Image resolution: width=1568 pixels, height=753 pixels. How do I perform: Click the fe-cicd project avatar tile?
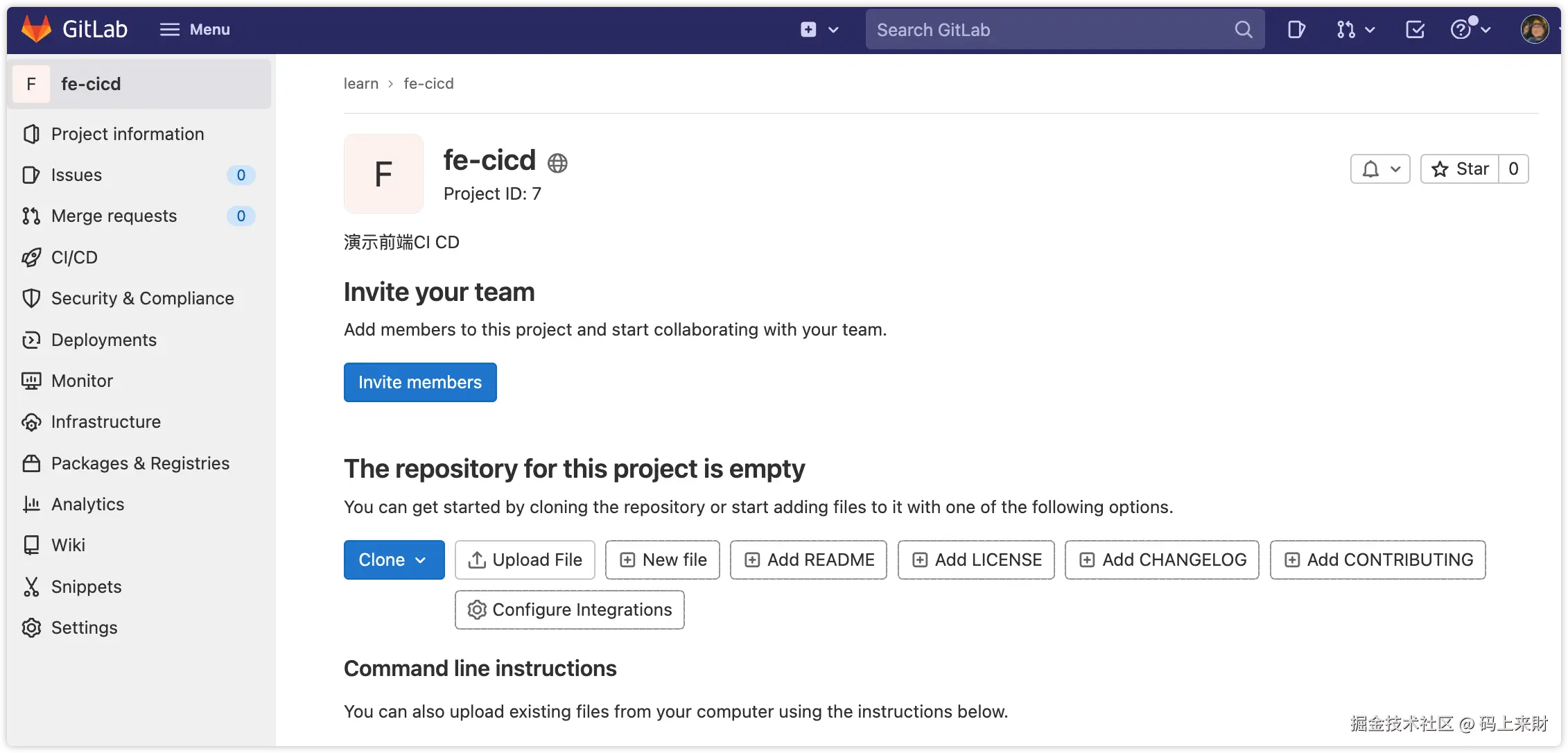[383, 173]
